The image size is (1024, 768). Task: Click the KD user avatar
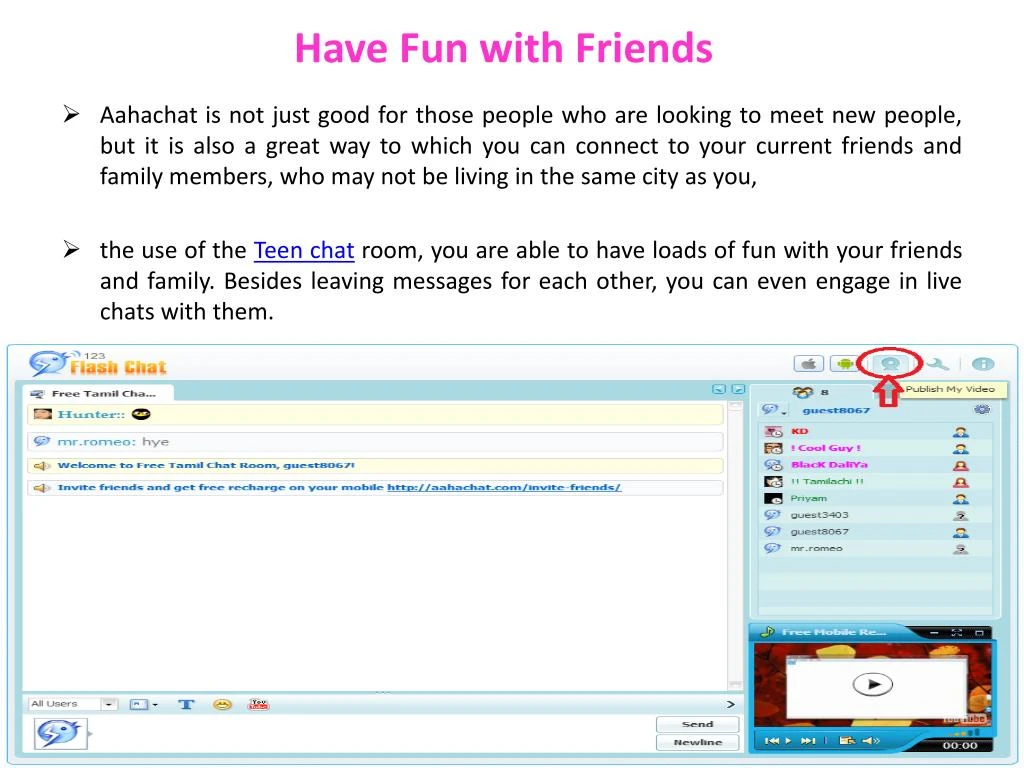(773, 431)
